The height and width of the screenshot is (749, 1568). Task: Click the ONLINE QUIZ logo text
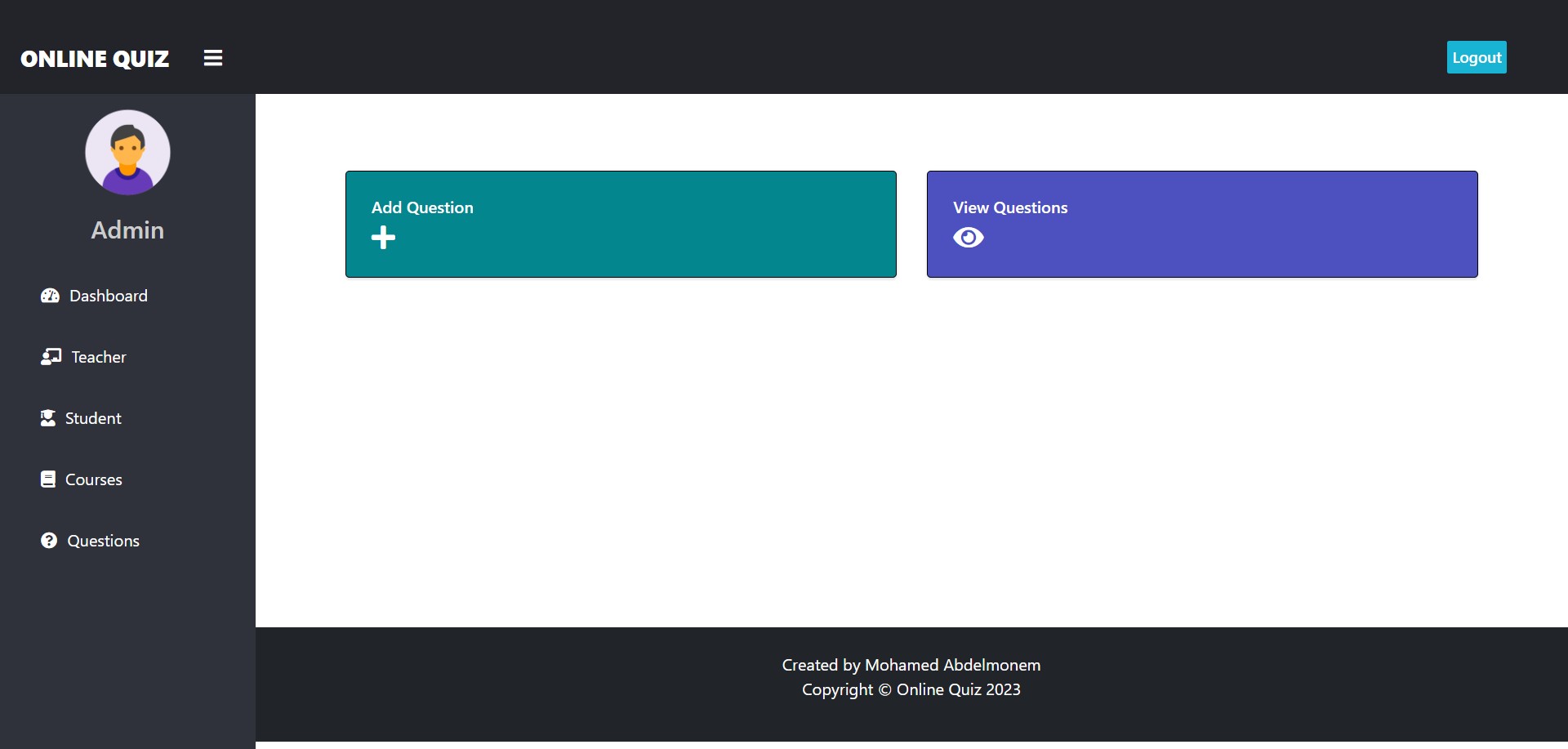(x=95, y=59)
